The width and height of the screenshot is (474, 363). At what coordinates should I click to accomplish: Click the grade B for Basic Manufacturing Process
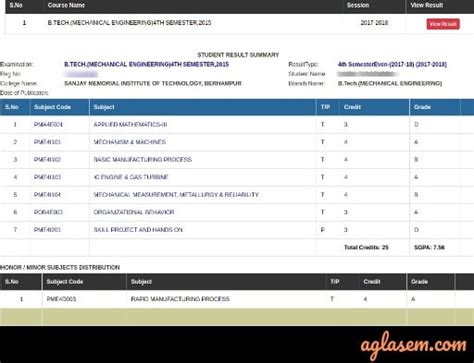pyautogui.click(x=416, y=160)
